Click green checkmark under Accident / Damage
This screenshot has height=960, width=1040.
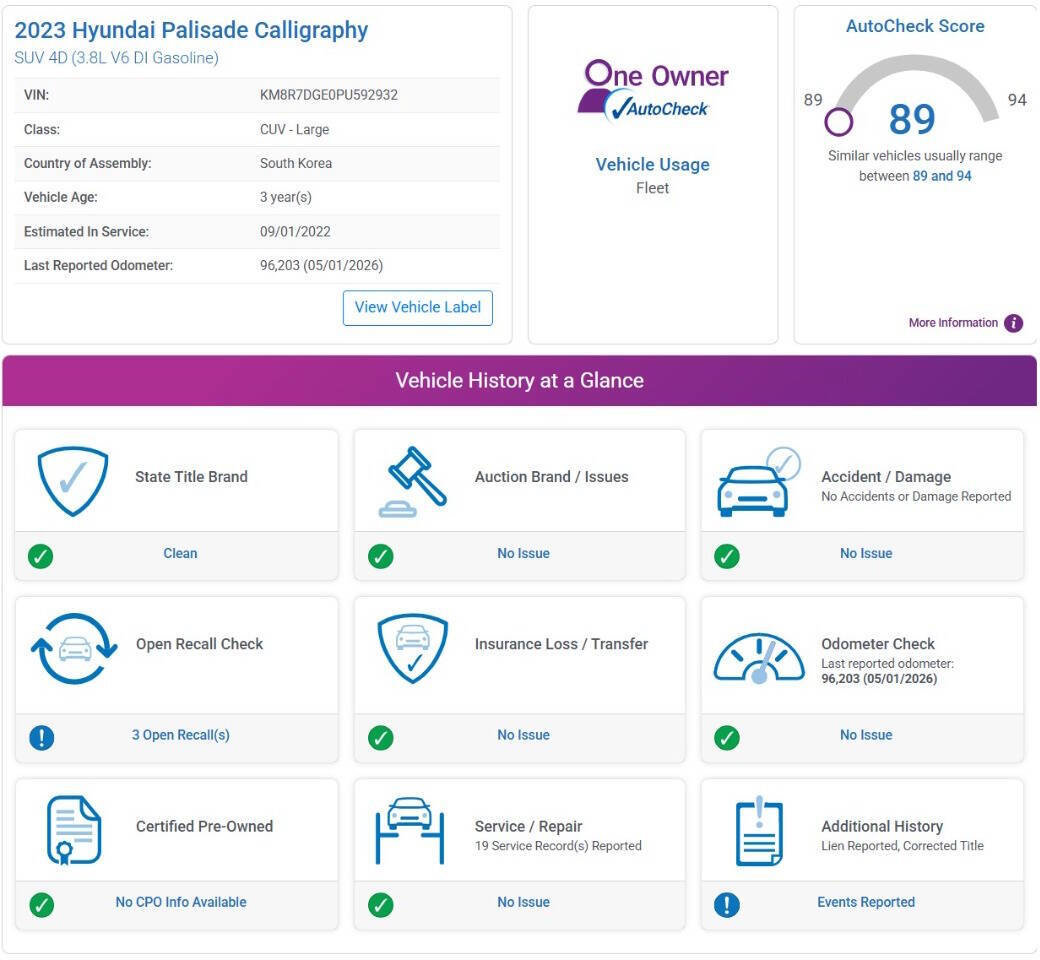(x=727, y=556)
